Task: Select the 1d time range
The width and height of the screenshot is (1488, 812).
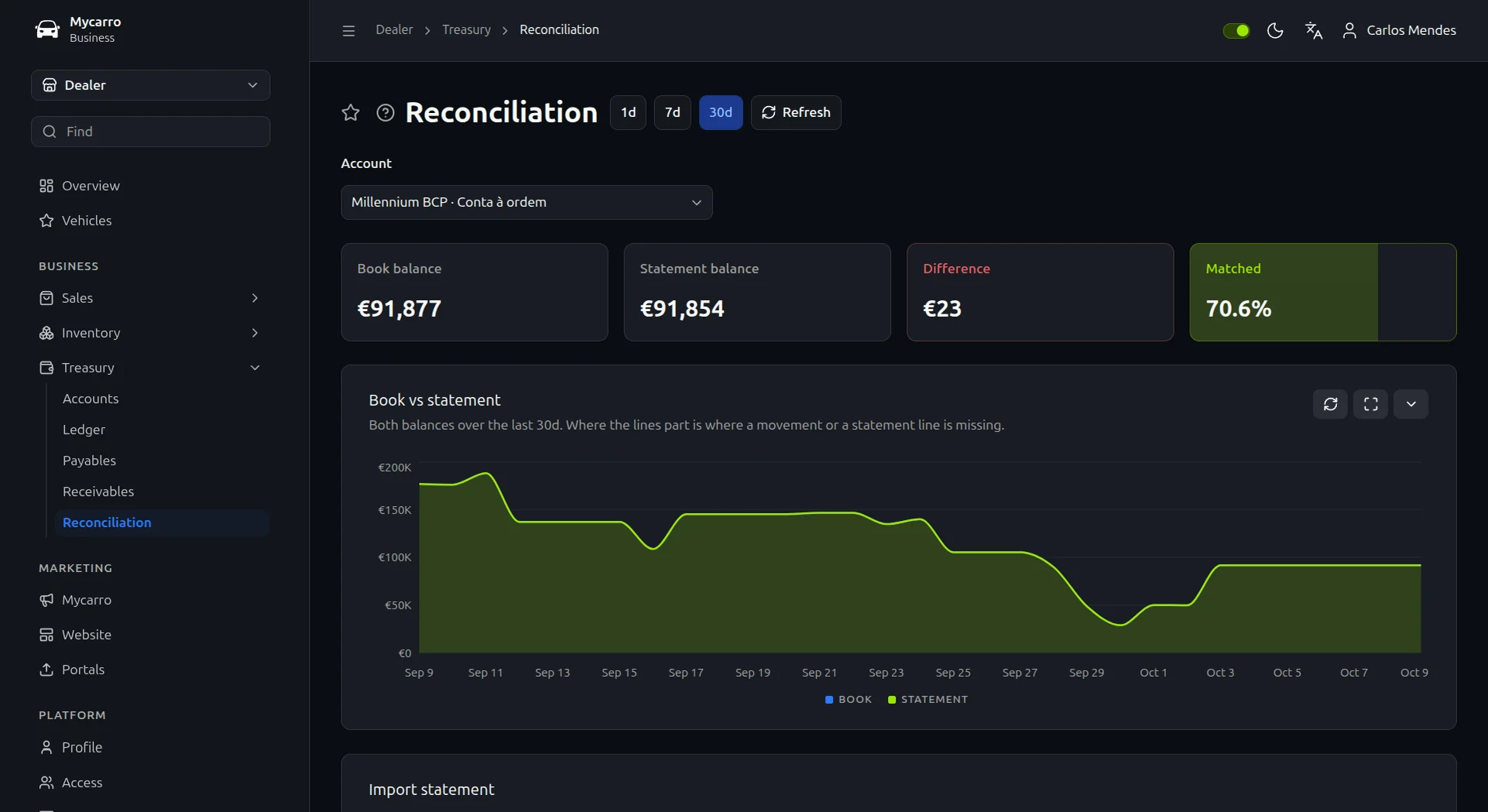Action: tap(628, 113)
